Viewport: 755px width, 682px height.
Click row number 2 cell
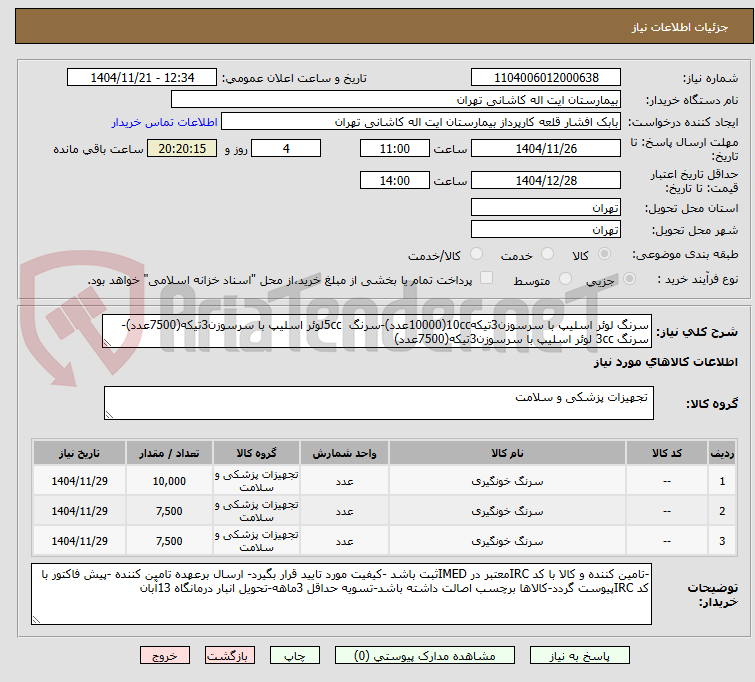point(722,511)
